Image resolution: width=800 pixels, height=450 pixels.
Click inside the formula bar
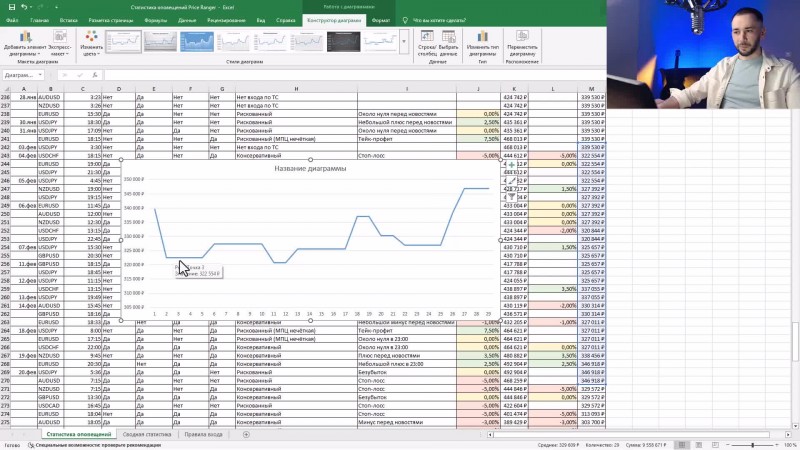pos(355,75)
